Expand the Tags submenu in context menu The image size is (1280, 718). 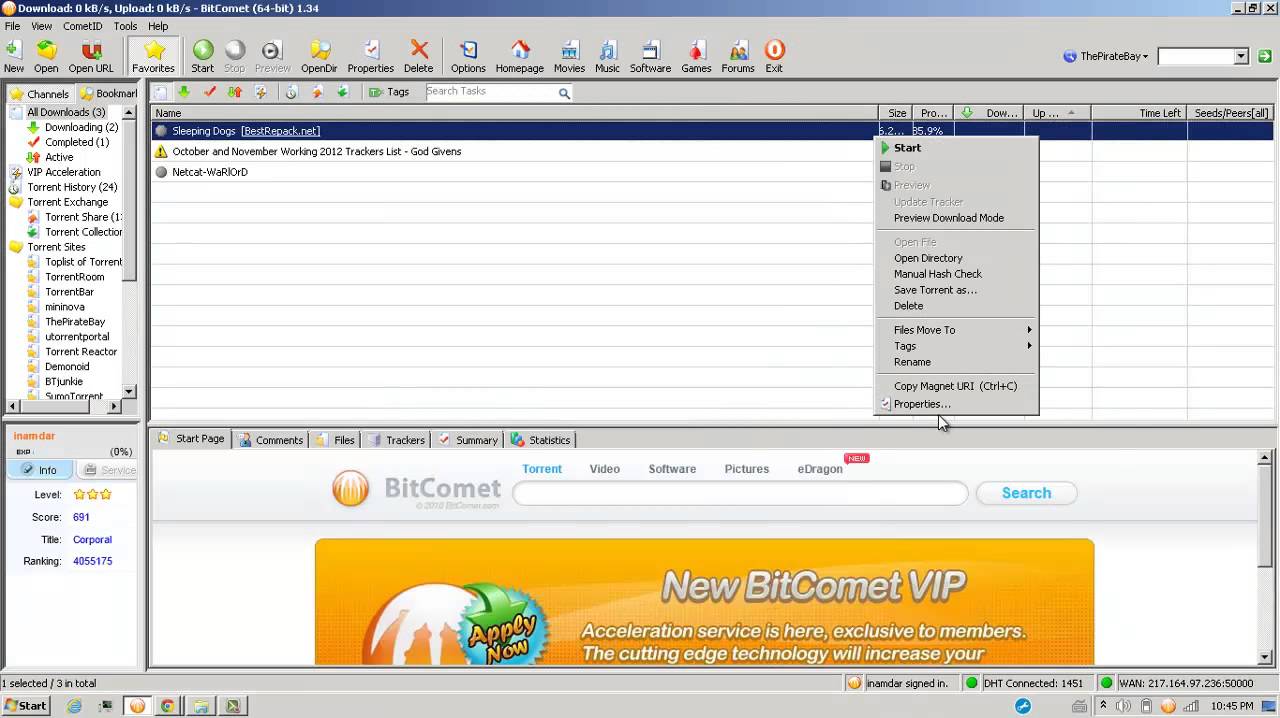956,346
